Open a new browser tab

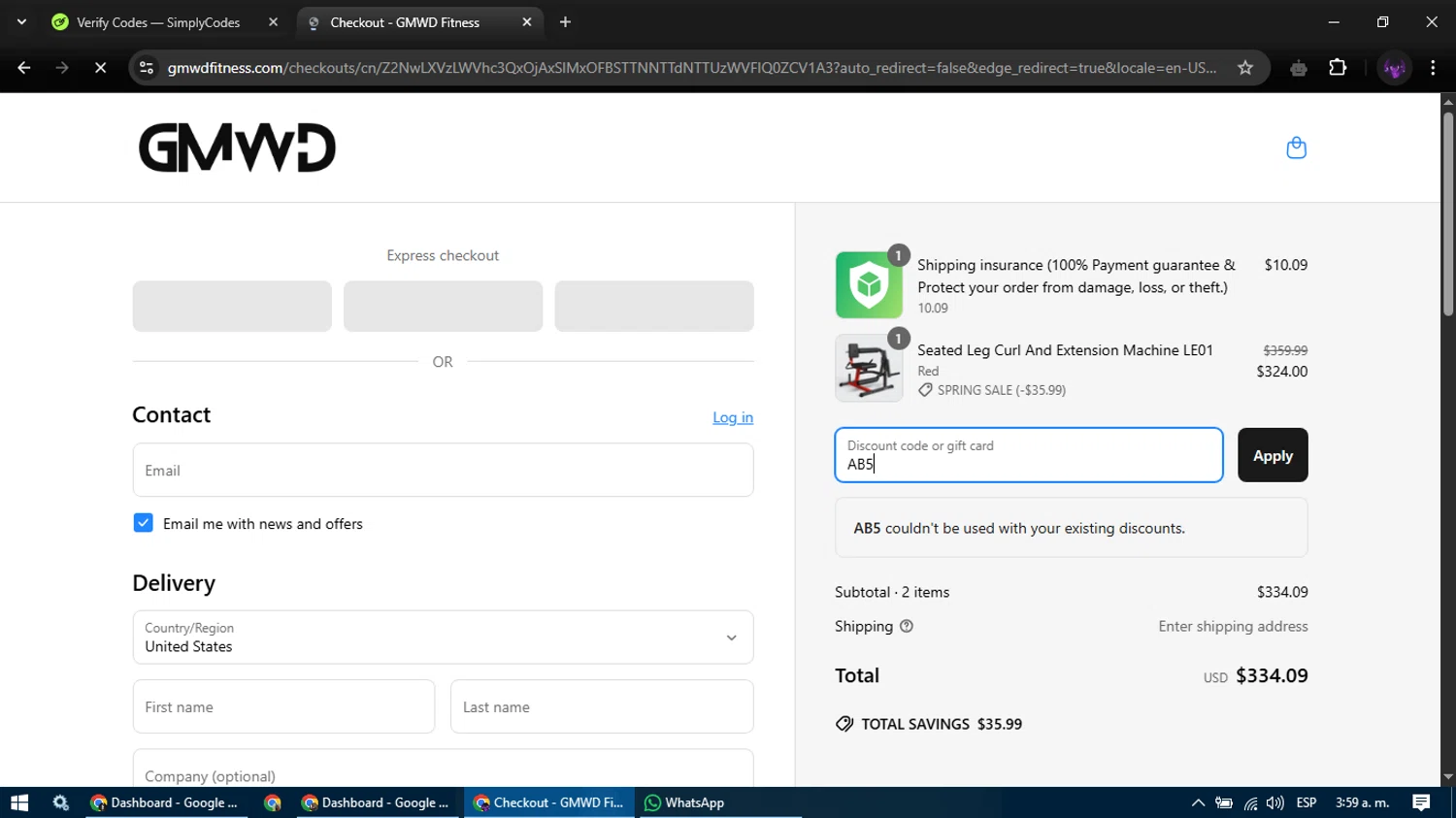(x=566, y=21)
